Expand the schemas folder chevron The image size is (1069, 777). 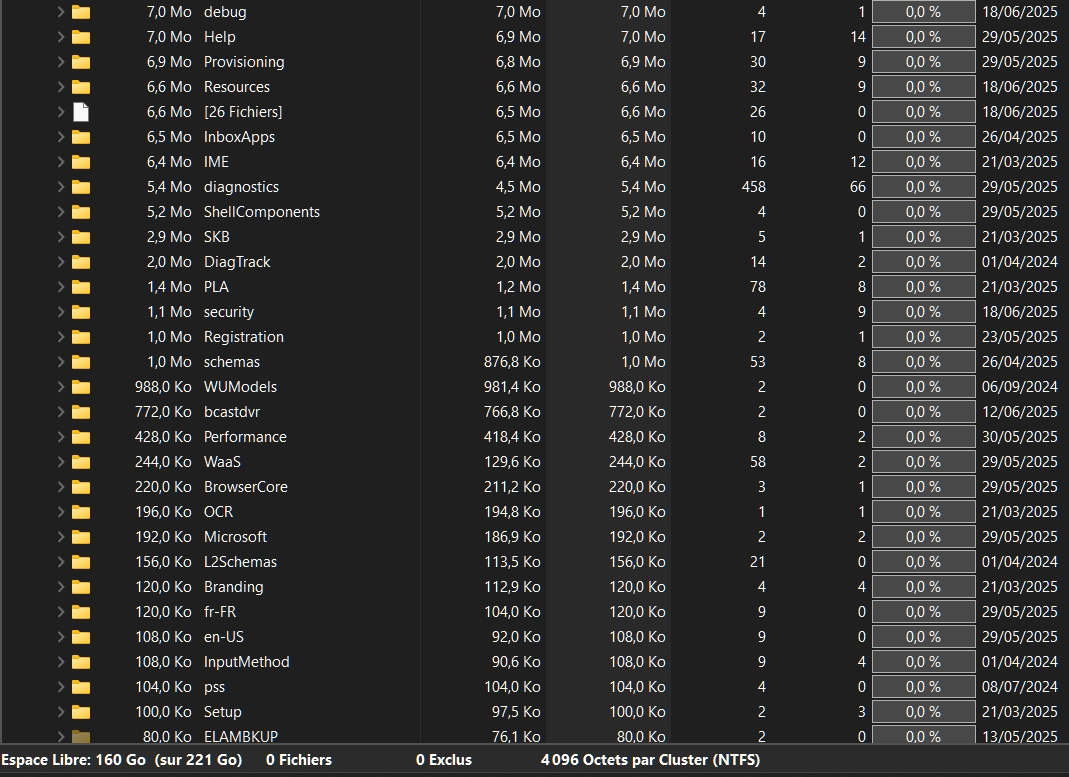(x=61, y=362)
